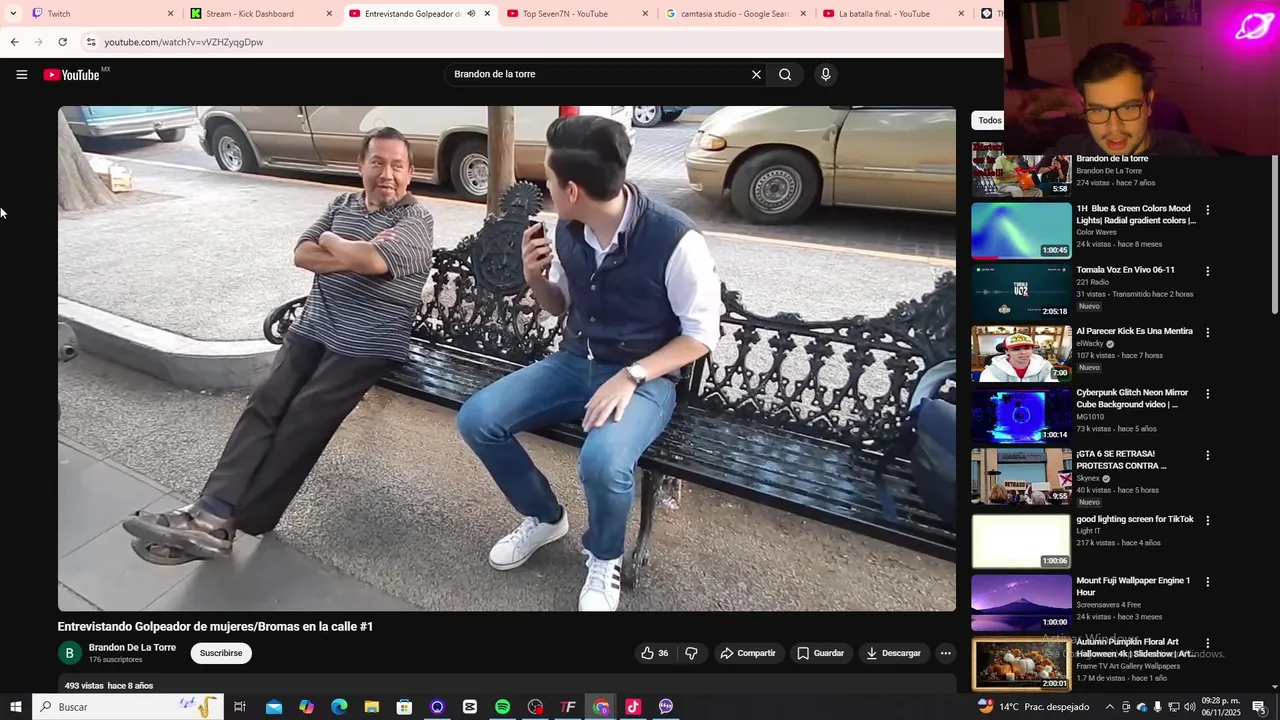This screenshot has height=720, width=1280.
Task: Open CapCut from the taskbar
Action: [x=470, y=707]
